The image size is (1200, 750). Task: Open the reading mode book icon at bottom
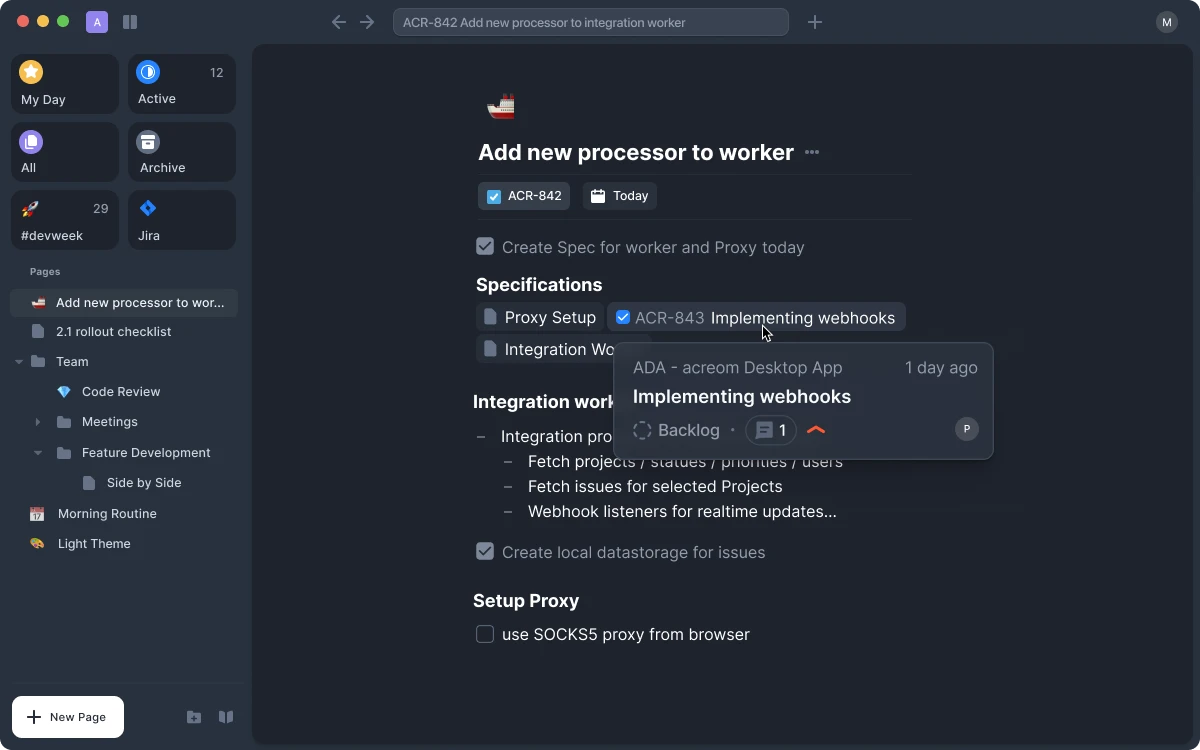pyautogui.click(x=226, y=717)
